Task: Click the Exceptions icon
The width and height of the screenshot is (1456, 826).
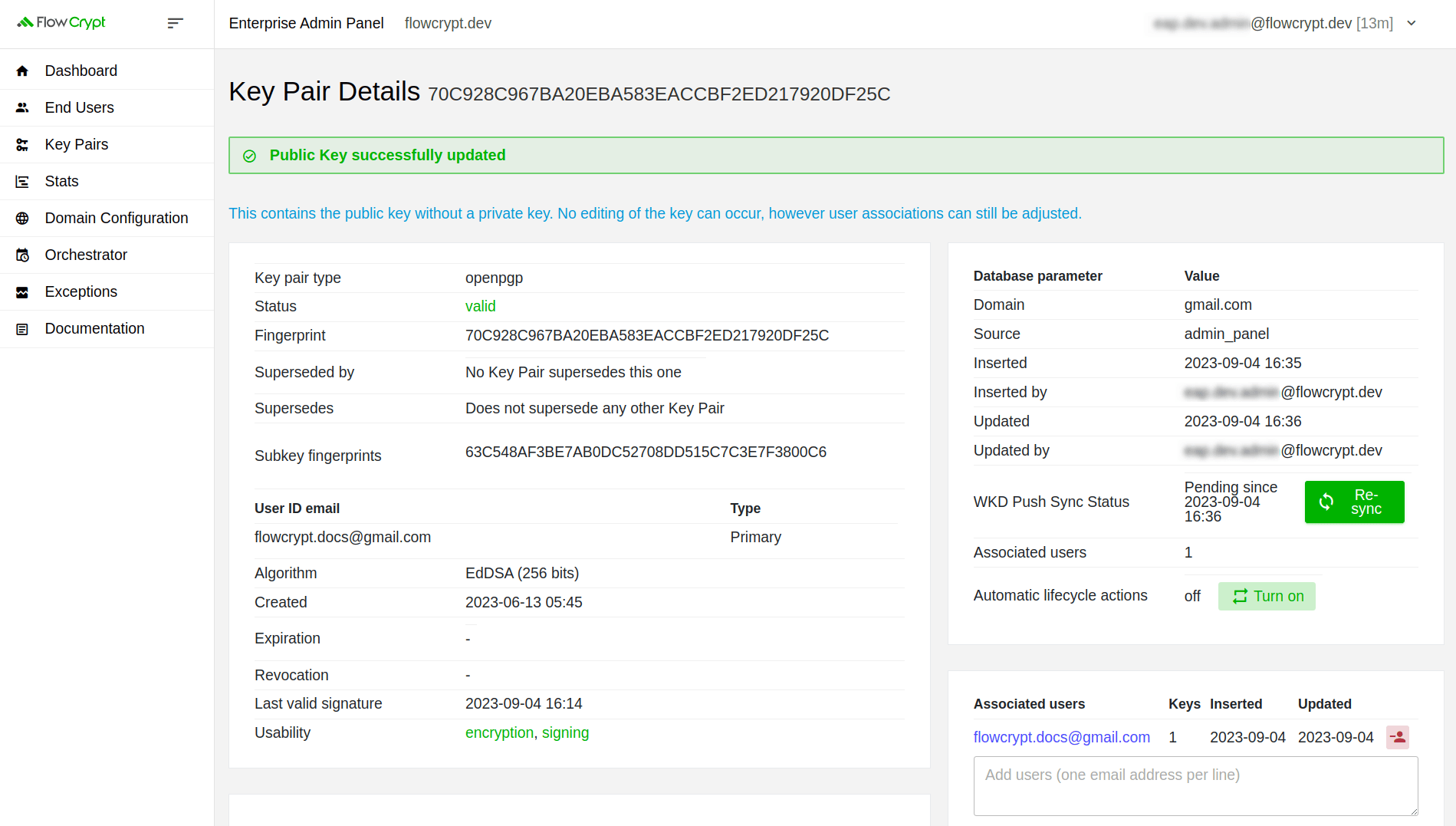Action: [x=22, y=291]
